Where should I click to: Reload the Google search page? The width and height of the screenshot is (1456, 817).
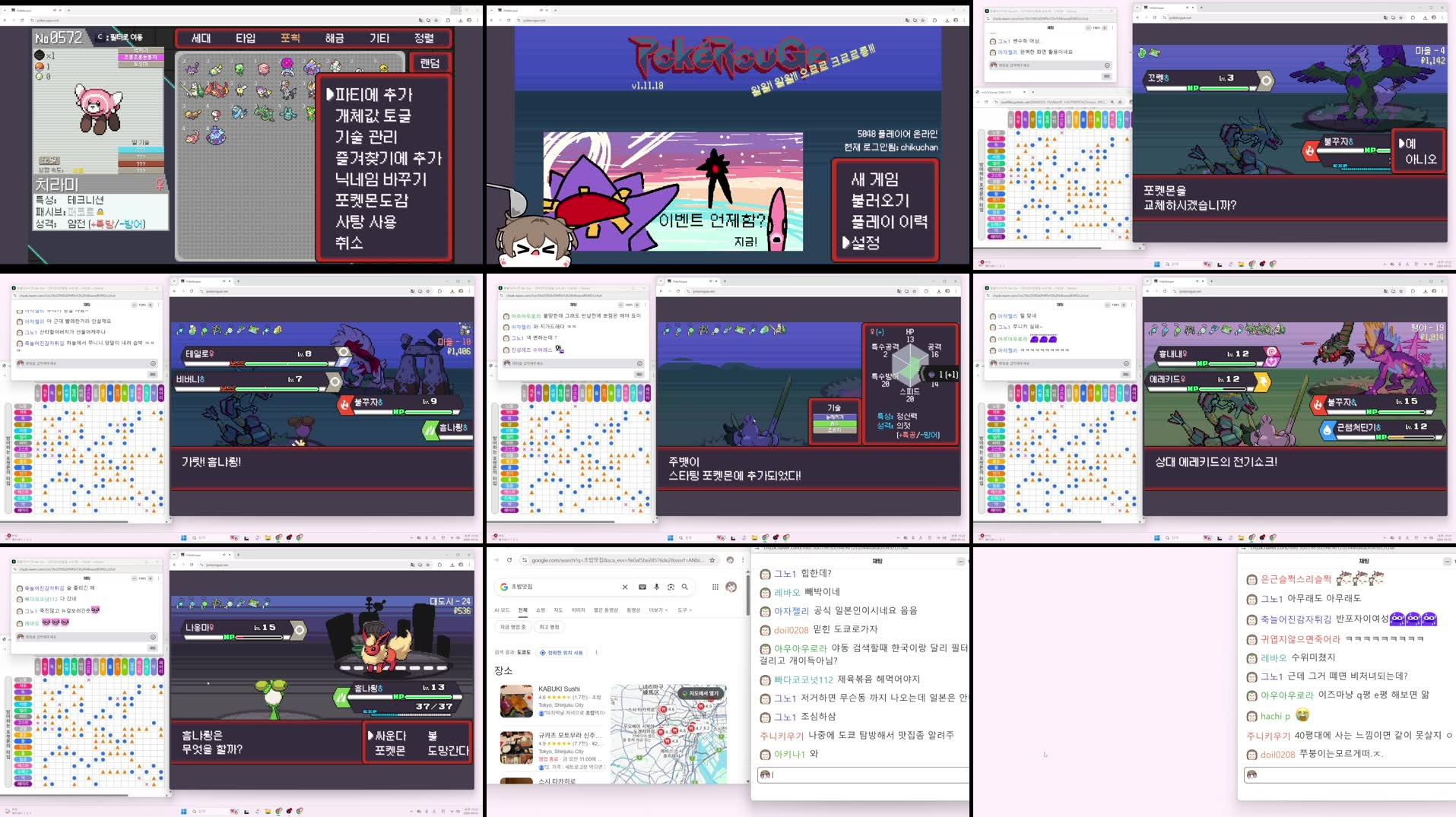coord(509,560)
